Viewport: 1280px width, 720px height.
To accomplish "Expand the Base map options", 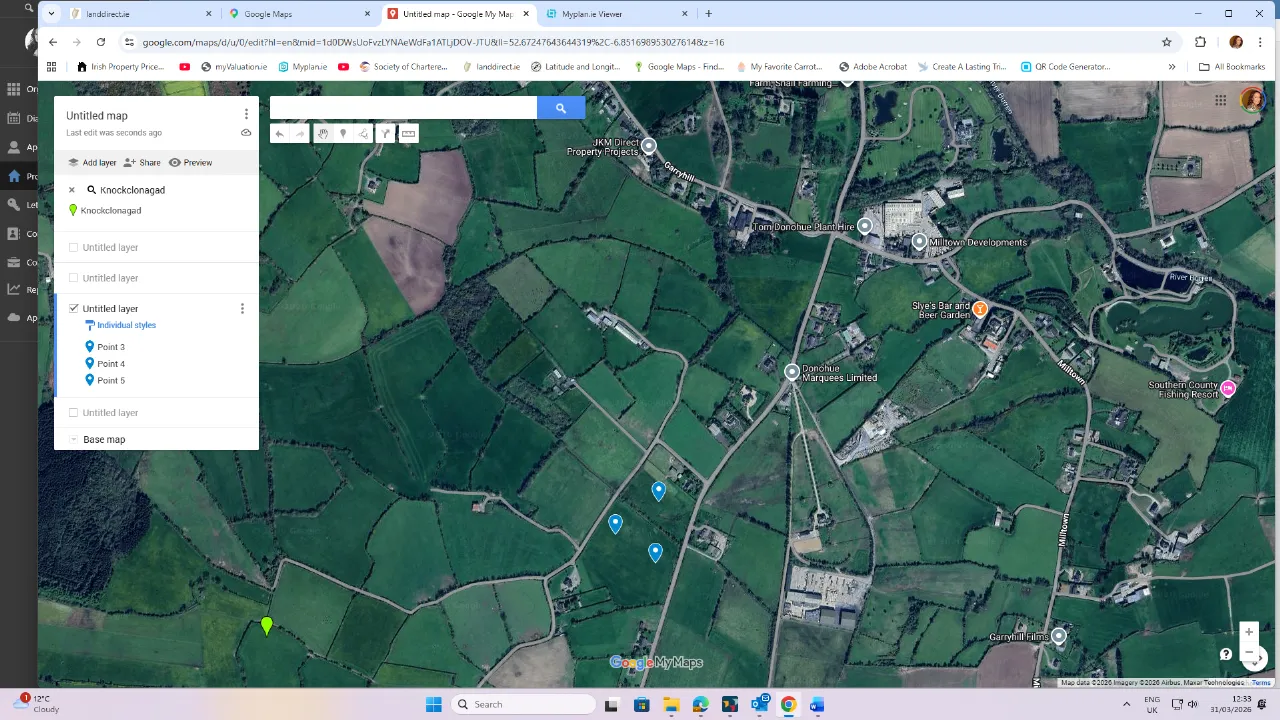I will point(73,439).
